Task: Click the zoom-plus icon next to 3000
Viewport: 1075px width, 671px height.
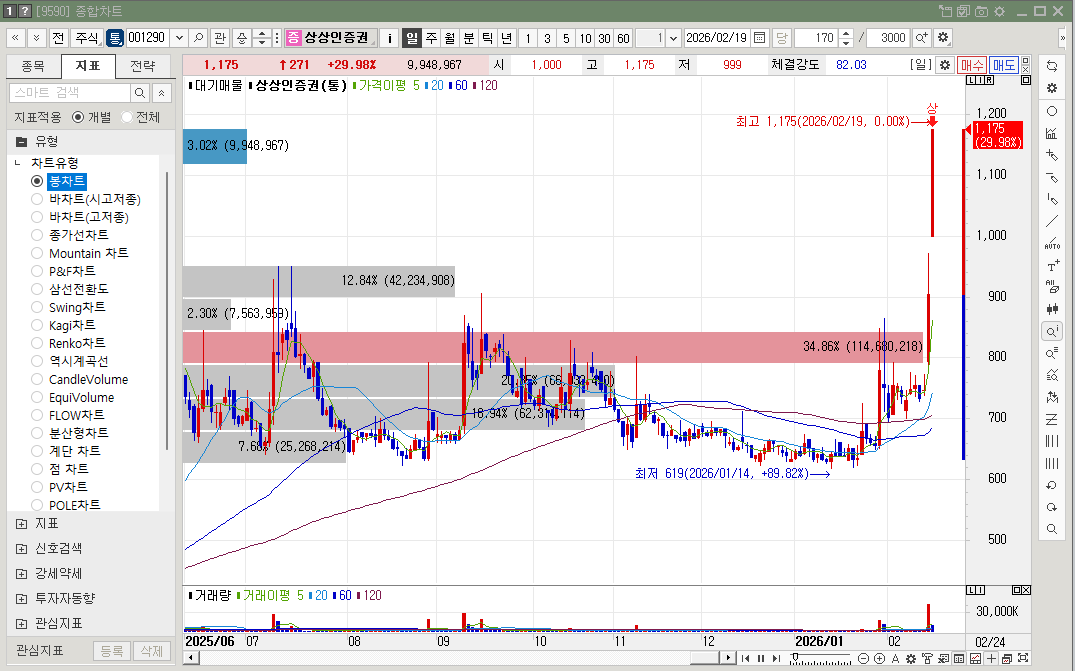Action: (921, 38)
